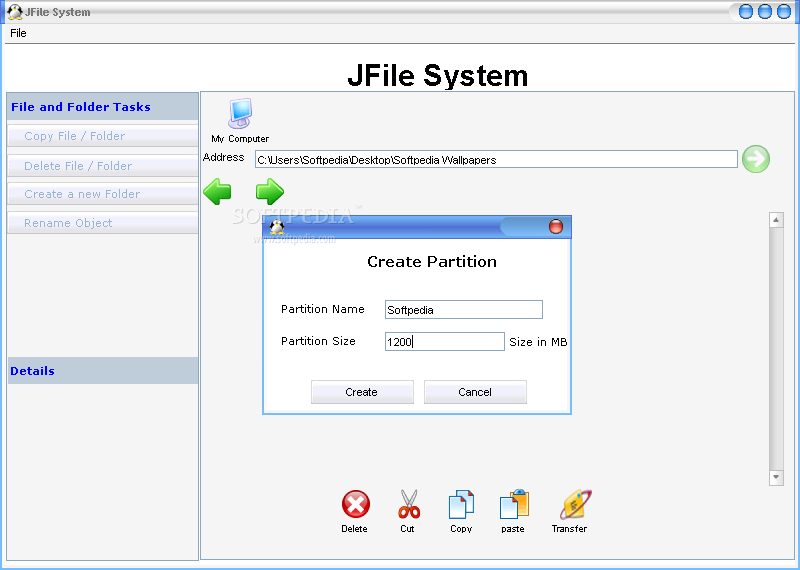Click the last blue button in the main title bar
This screenshot has width=800, height=570.
(784, 12)
